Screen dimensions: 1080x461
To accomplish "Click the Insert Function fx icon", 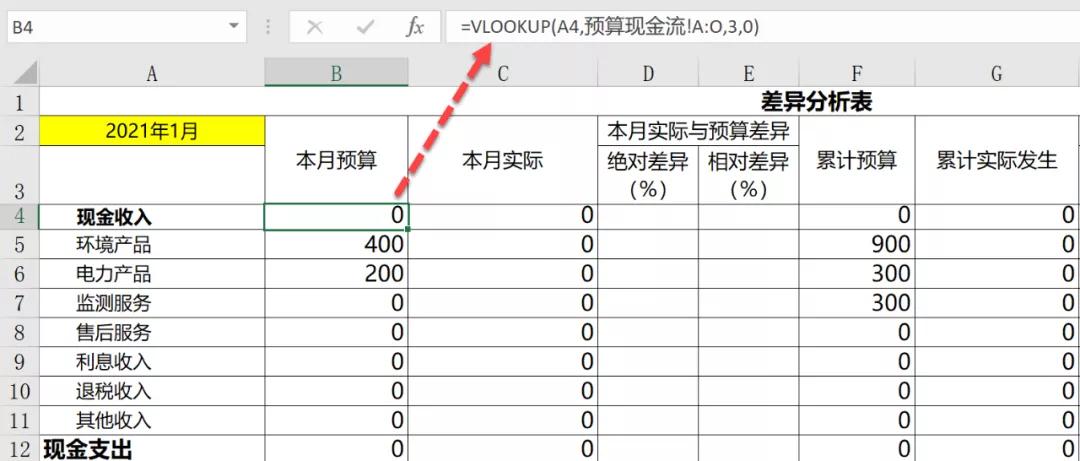I will (415, 27).
